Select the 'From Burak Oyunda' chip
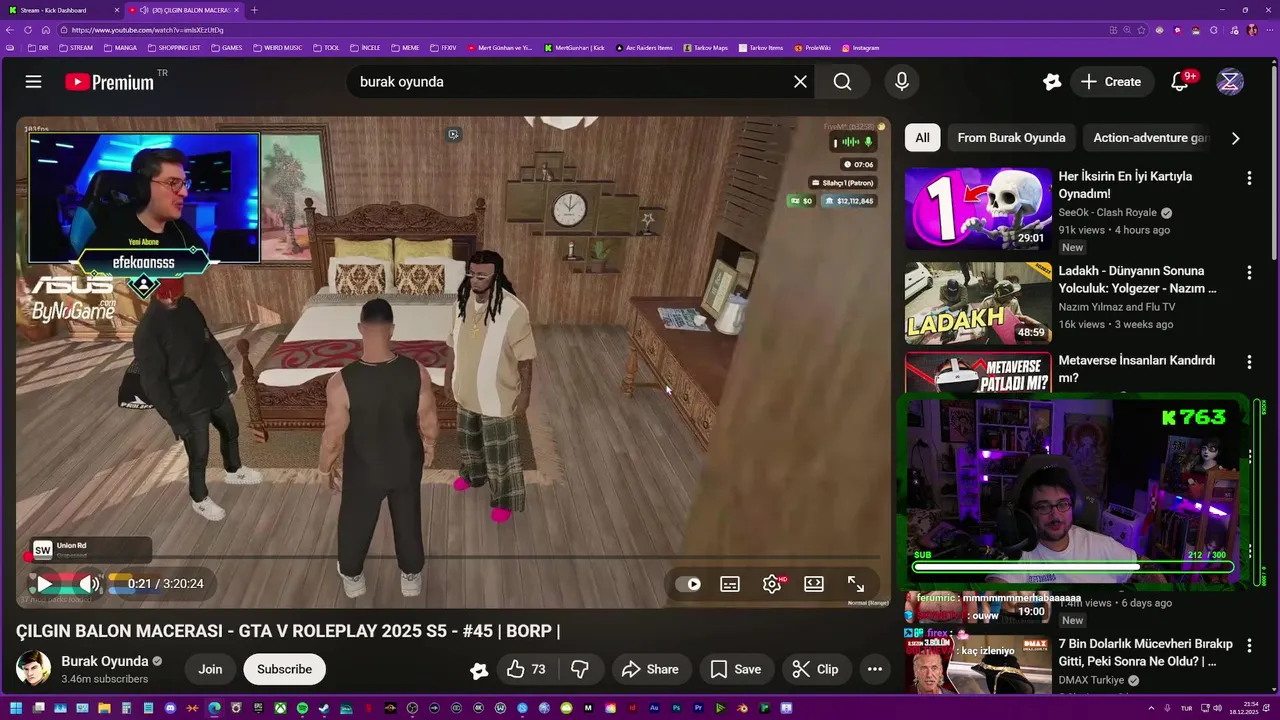Image resolution: width=1280 pixels, height=720 pixels. pyautogui.click(x=1011, y=138)
